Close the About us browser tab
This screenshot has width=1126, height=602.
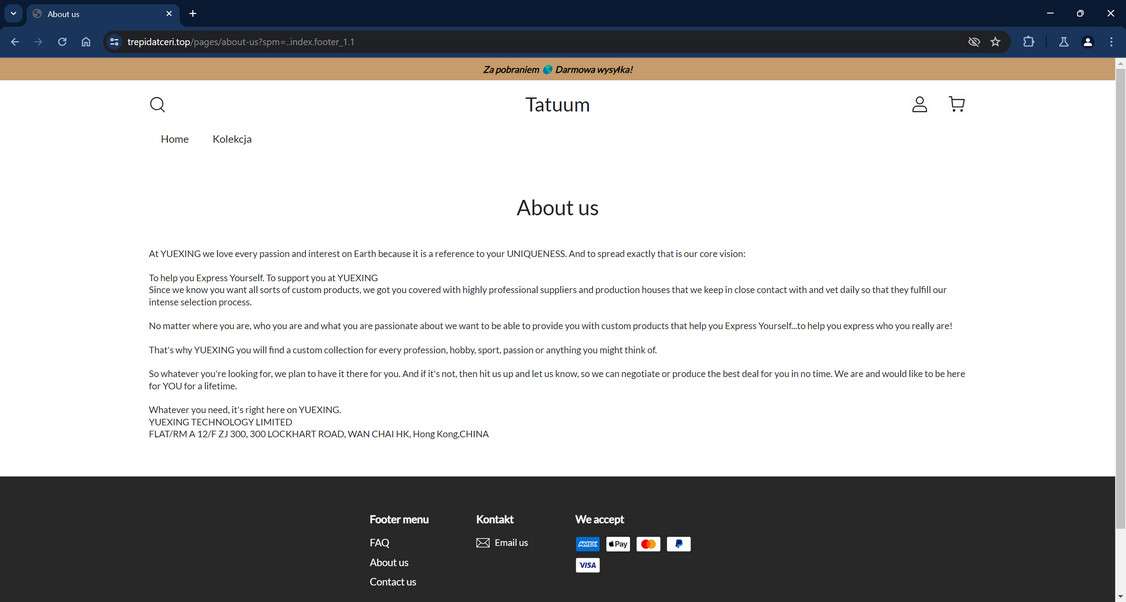click(169, 14)
